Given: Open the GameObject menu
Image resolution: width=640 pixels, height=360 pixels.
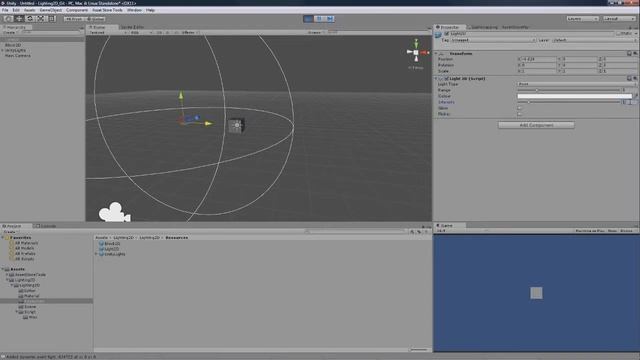Looking at the screenshot, I should point(51,10).
